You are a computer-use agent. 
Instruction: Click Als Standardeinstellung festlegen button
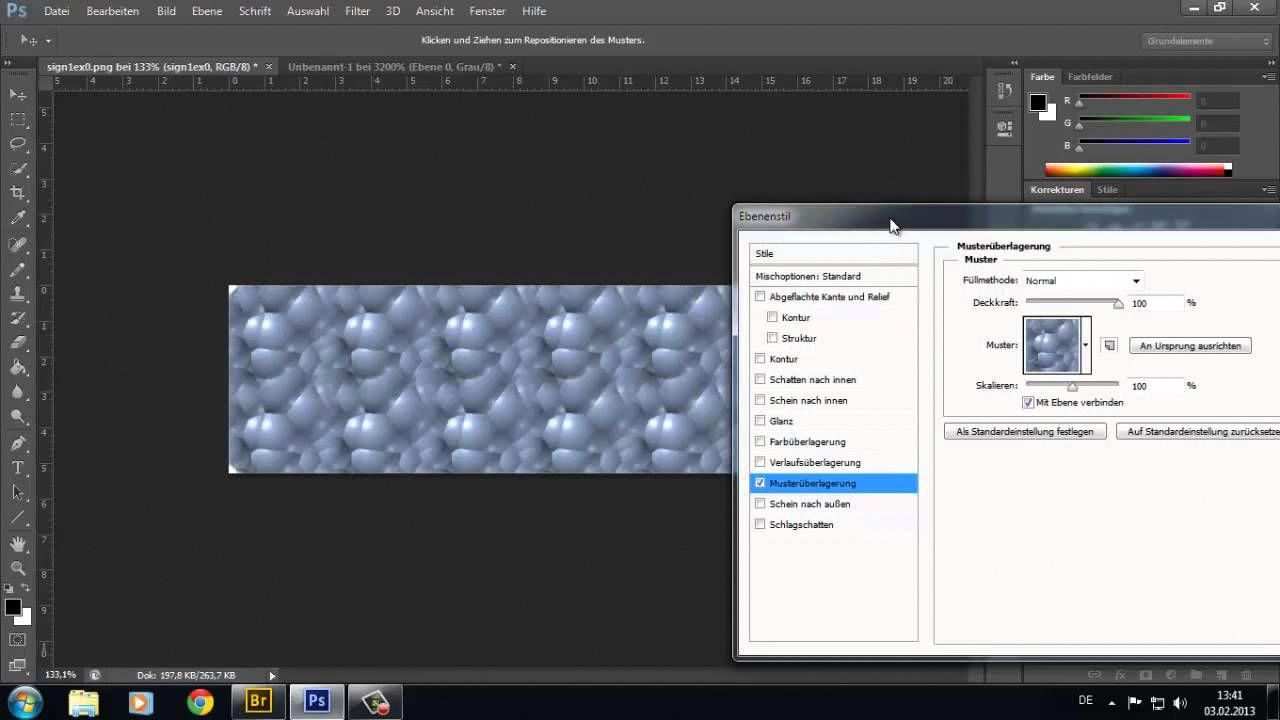[1025, 431]
